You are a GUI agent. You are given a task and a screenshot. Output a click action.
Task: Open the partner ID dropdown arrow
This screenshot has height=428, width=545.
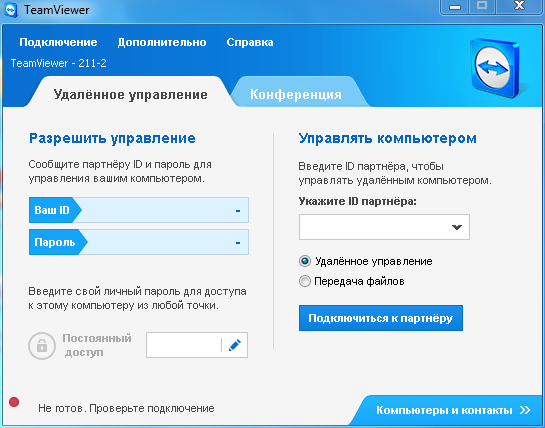[457, 227]
